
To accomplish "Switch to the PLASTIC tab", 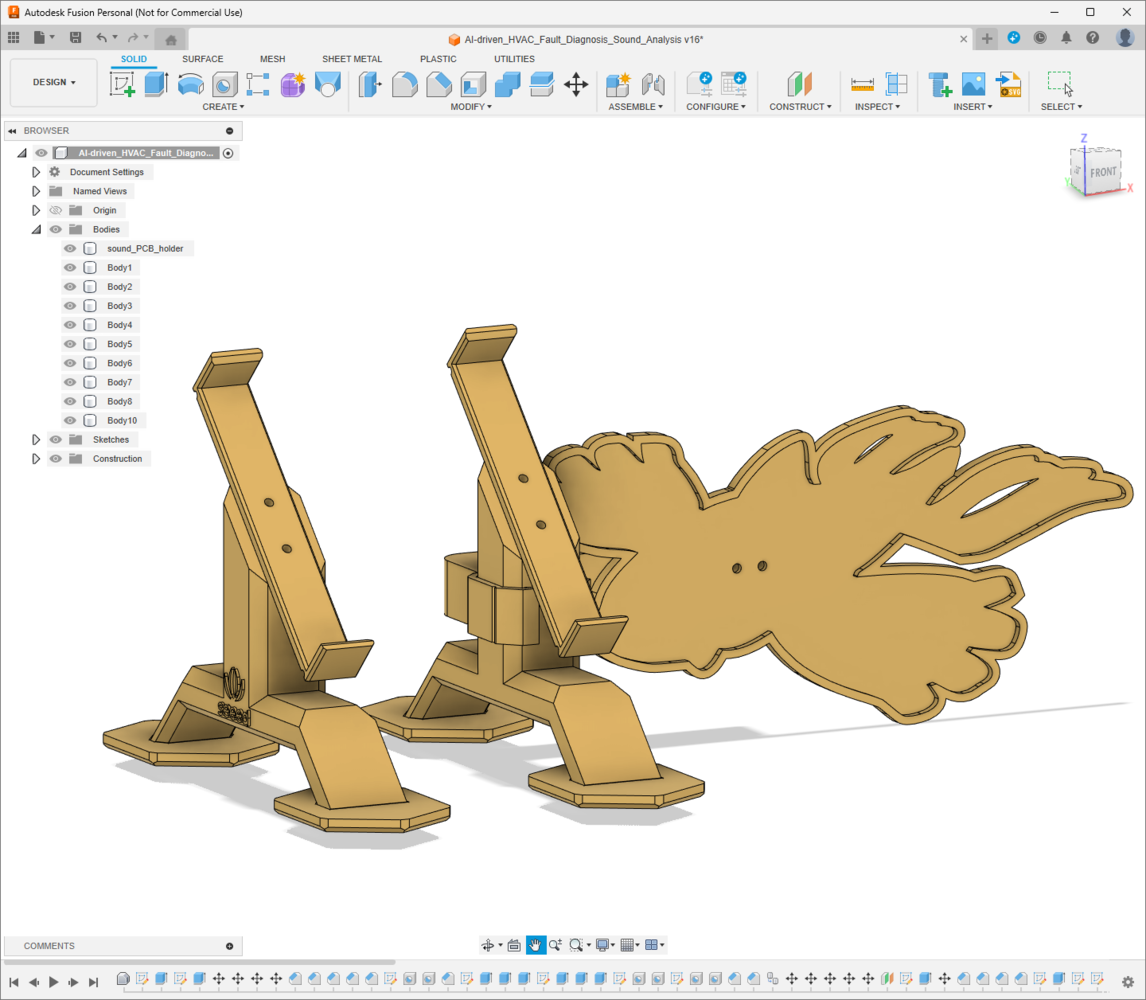I will (x=438, y=59).
